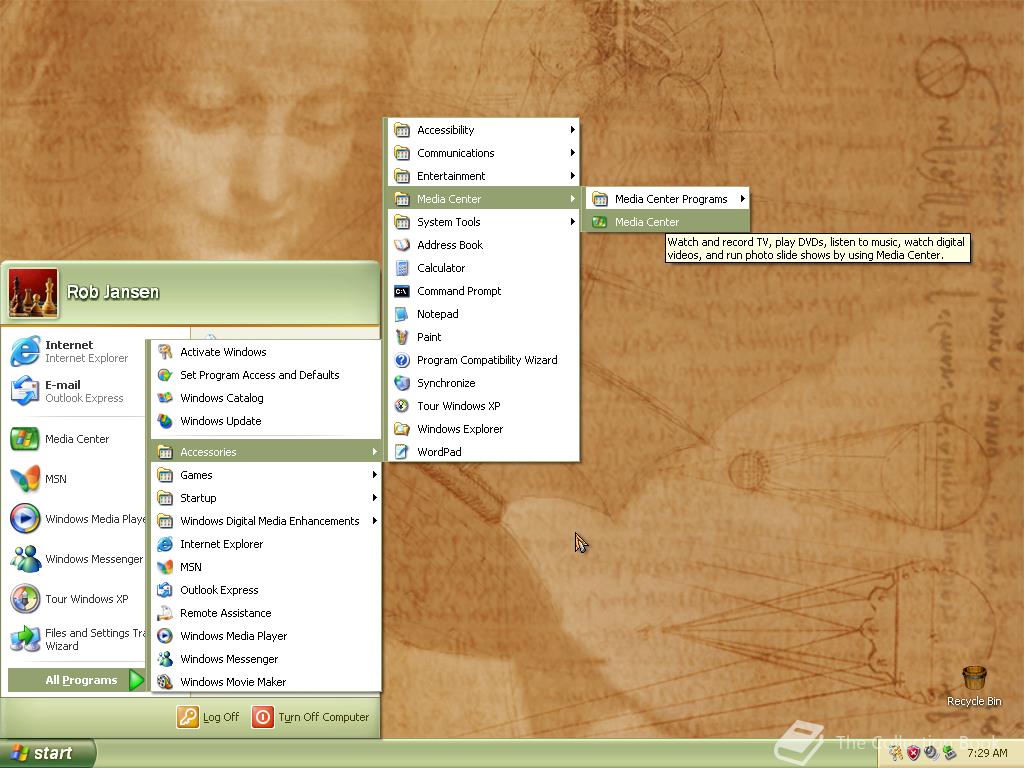
Task: Open Internet Explorer icon in All Programs list
Action: [x=165, y=544]
